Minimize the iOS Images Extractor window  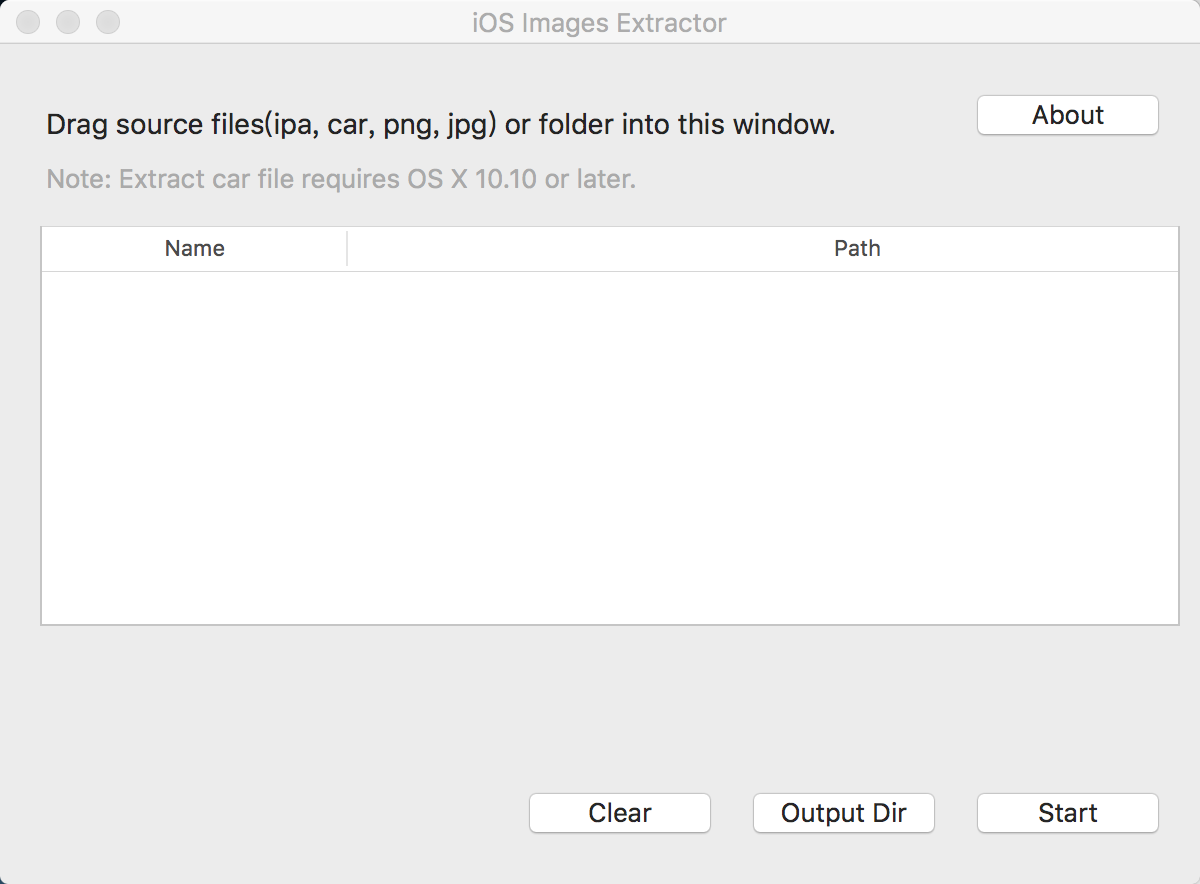(x=68, y=22)
